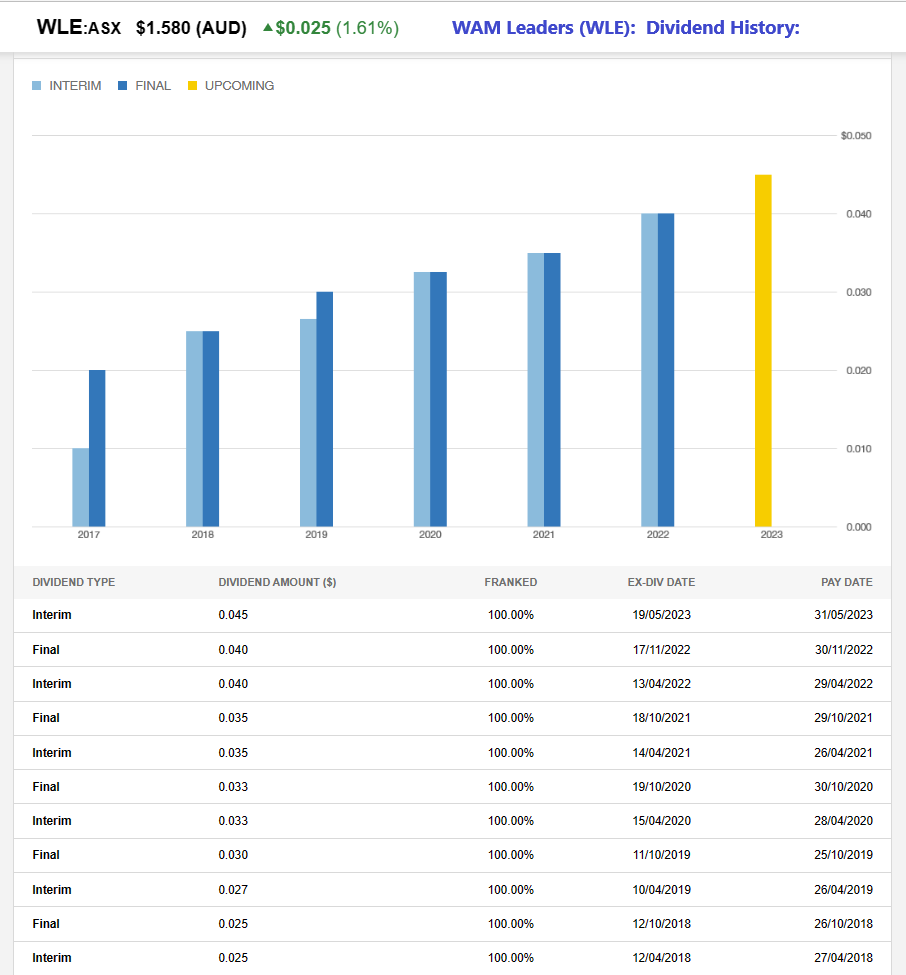Screen dimensions: 906x975
Task: Click ex-div date 12/04/2018
Action: click(x=662, y=958)
